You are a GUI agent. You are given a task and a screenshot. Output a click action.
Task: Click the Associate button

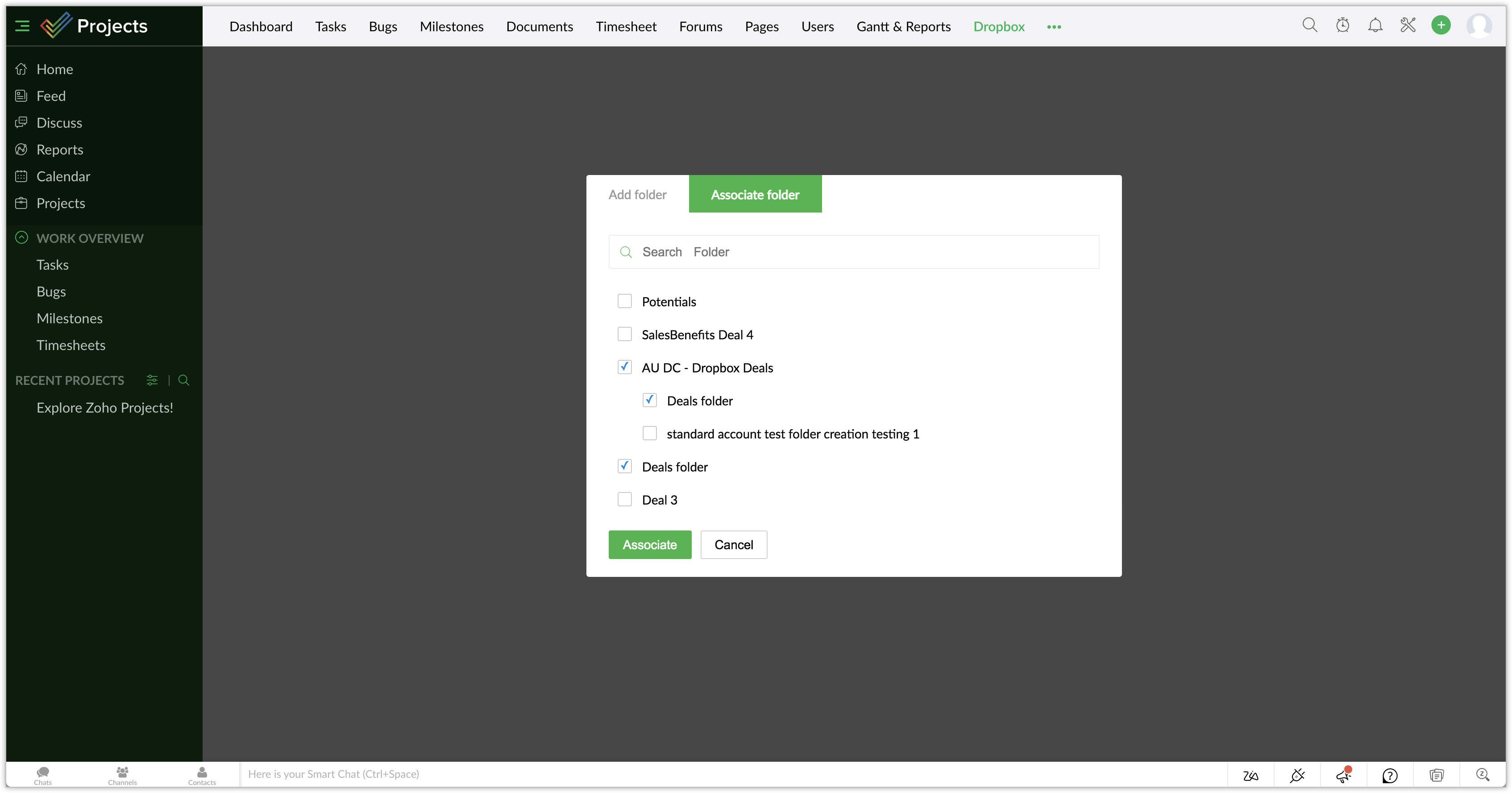click(650, 545)
